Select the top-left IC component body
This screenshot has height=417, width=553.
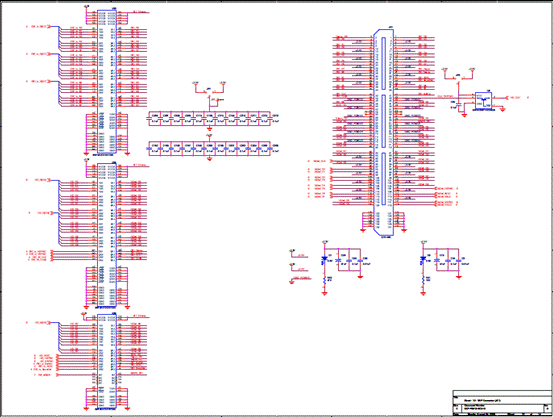click(107, 82)
